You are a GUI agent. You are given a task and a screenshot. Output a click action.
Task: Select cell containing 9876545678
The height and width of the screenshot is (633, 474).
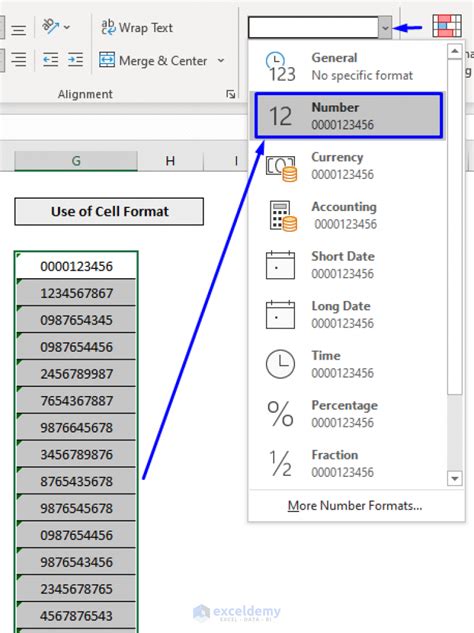(x=76, y=508)
